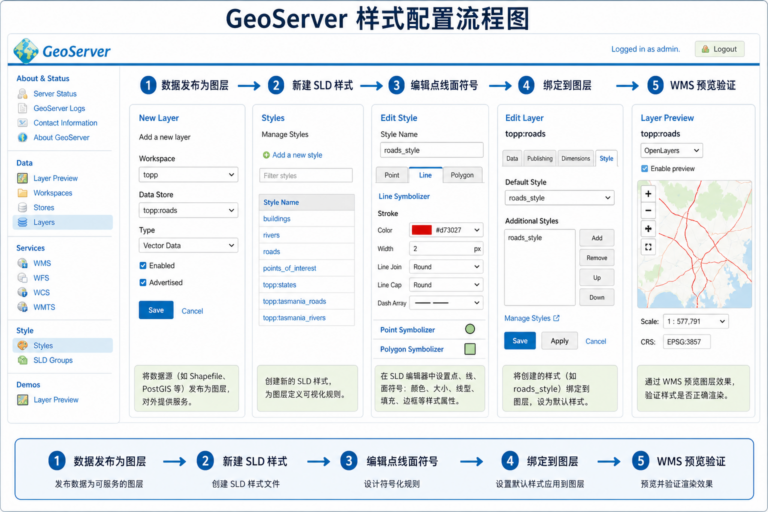
Task: Click Layer Preview icon under Data
Action: [23, 178]
